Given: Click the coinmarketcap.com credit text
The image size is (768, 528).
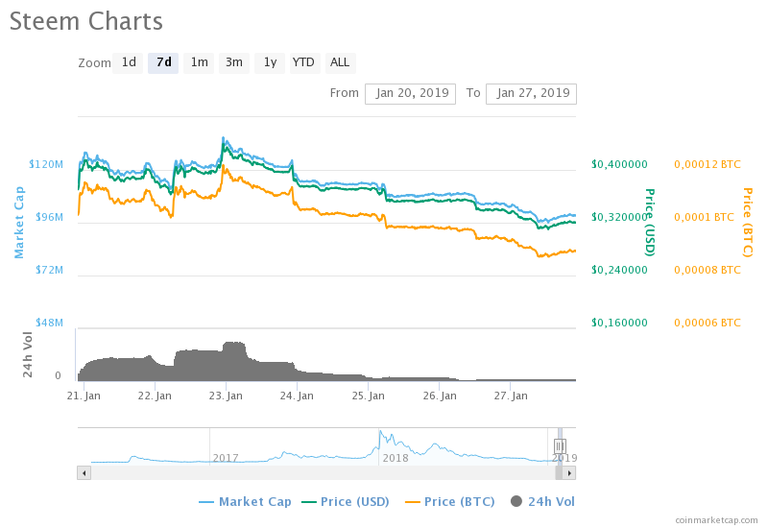Looking at the screenshot, I should 716,520.
